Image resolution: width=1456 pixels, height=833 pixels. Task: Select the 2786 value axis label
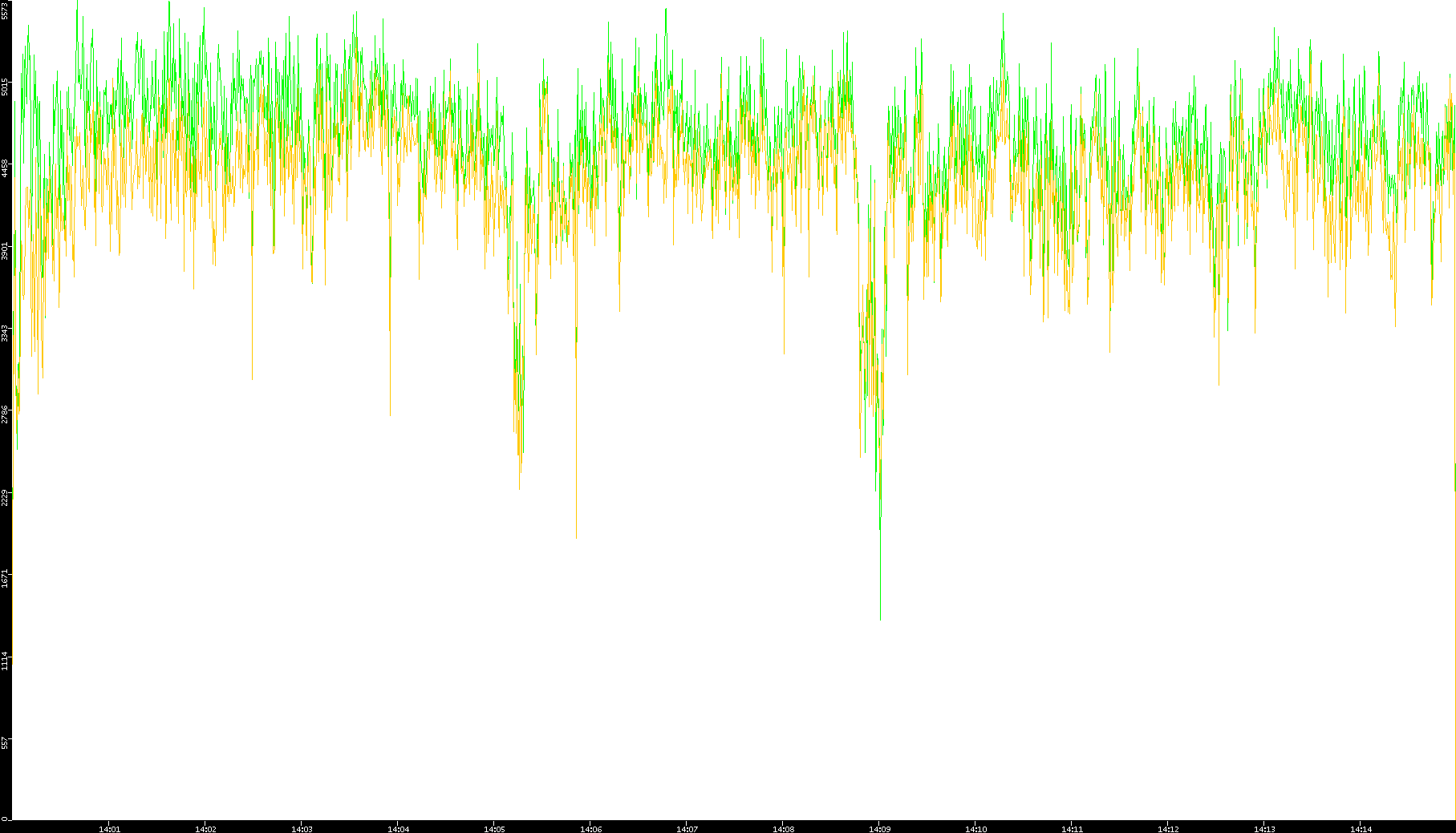tap(5, 414)
